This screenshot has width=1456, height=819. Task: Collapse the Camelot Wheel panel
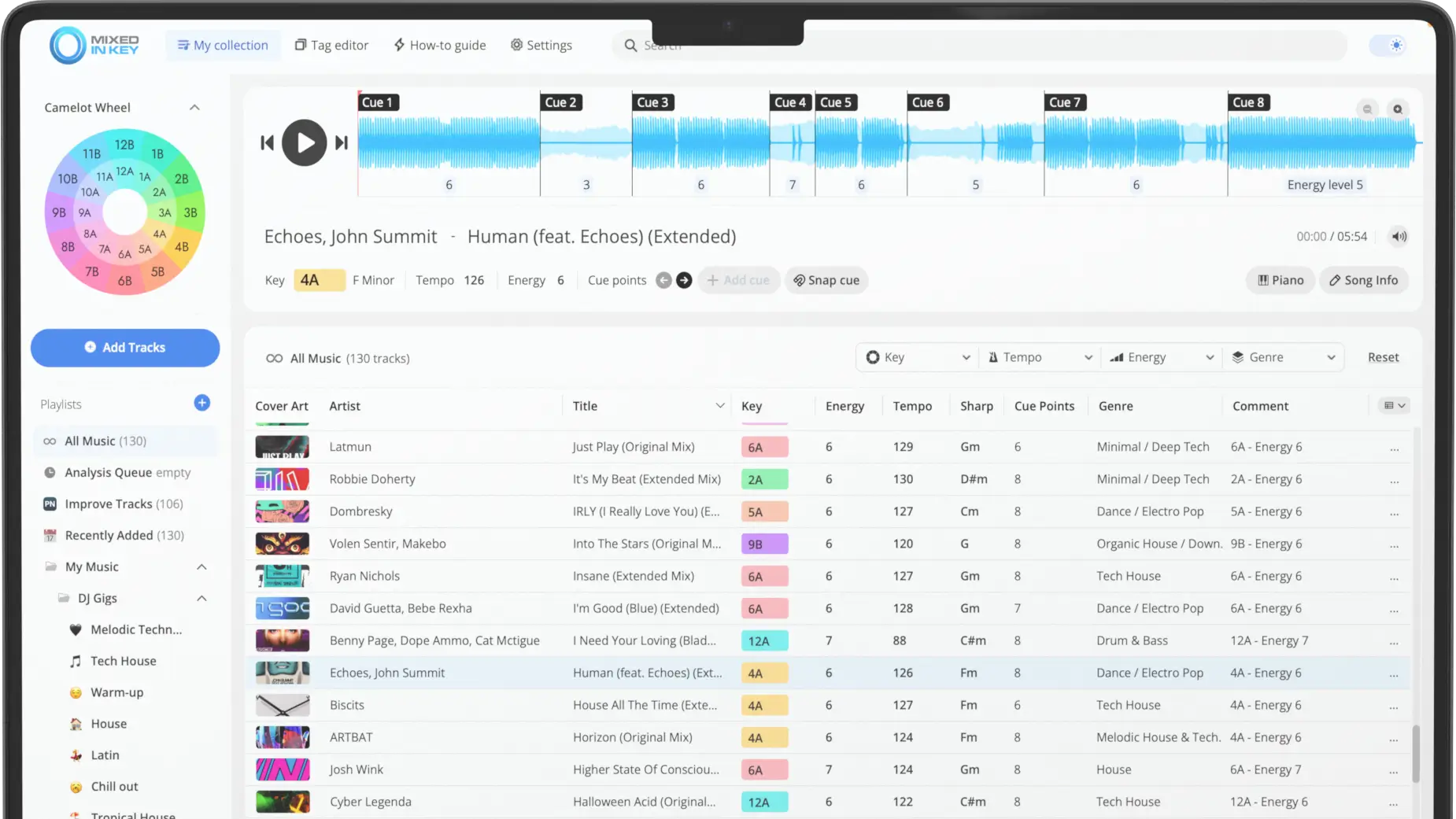194,108
